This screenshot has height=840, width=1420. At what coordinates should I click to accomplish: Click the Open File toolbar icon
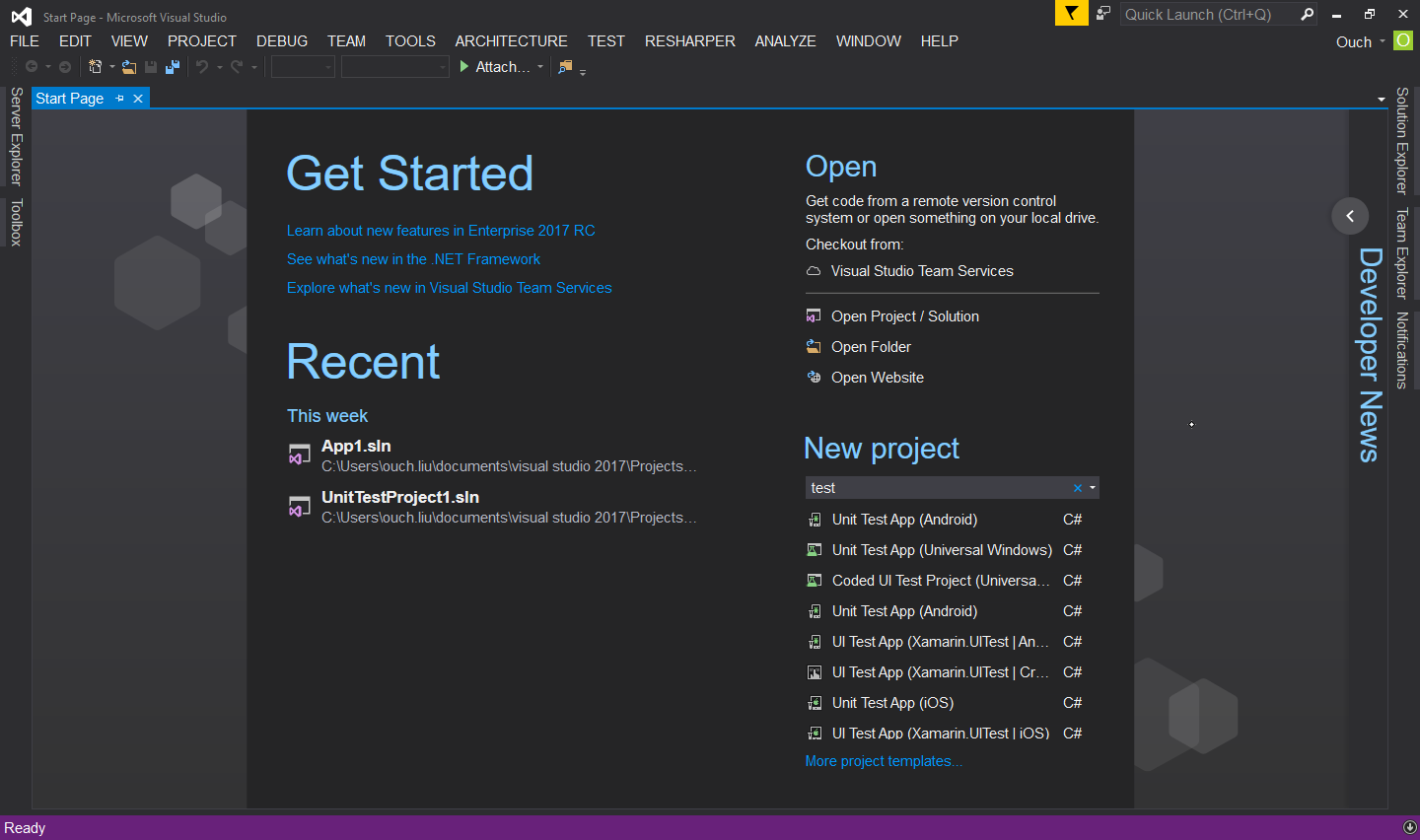[129, 67]
